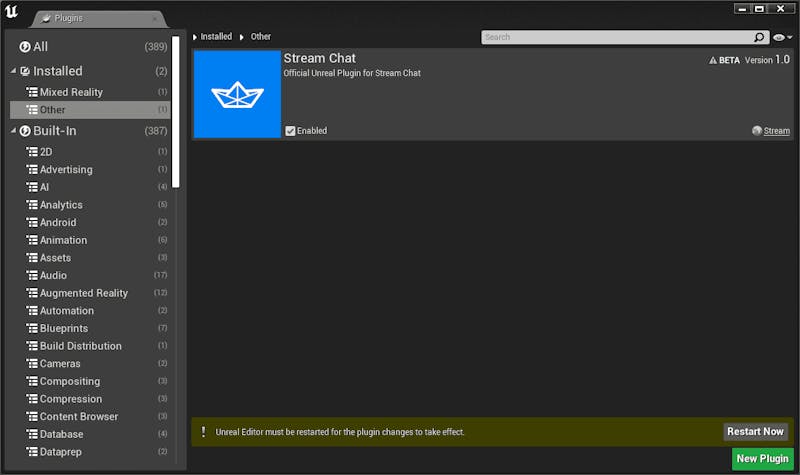Screen dimensions: 800x475
Task: Click the Audio category list icon
Action: click(x=32, y=275)
